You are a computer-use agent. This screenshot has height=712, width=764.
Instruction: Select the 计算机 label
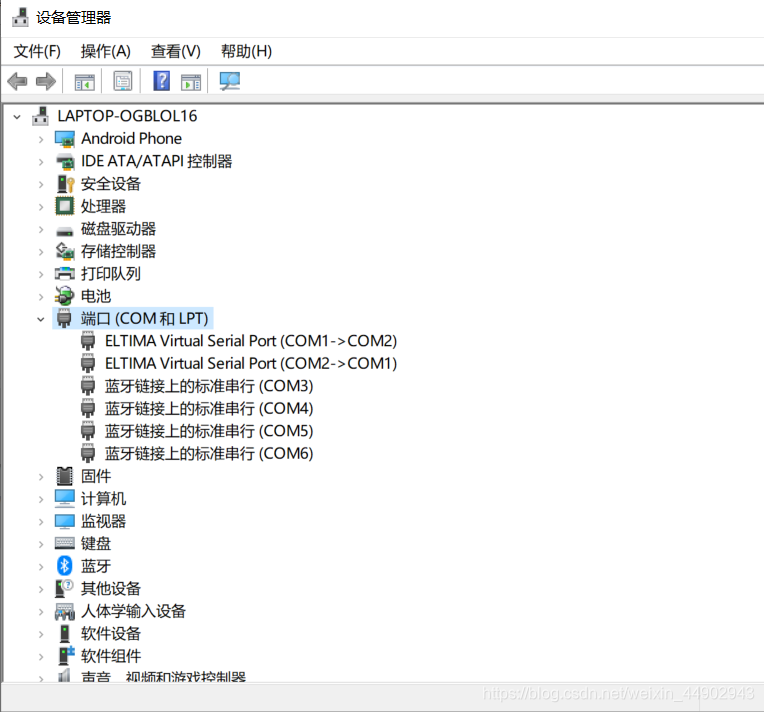coord(103,499)
